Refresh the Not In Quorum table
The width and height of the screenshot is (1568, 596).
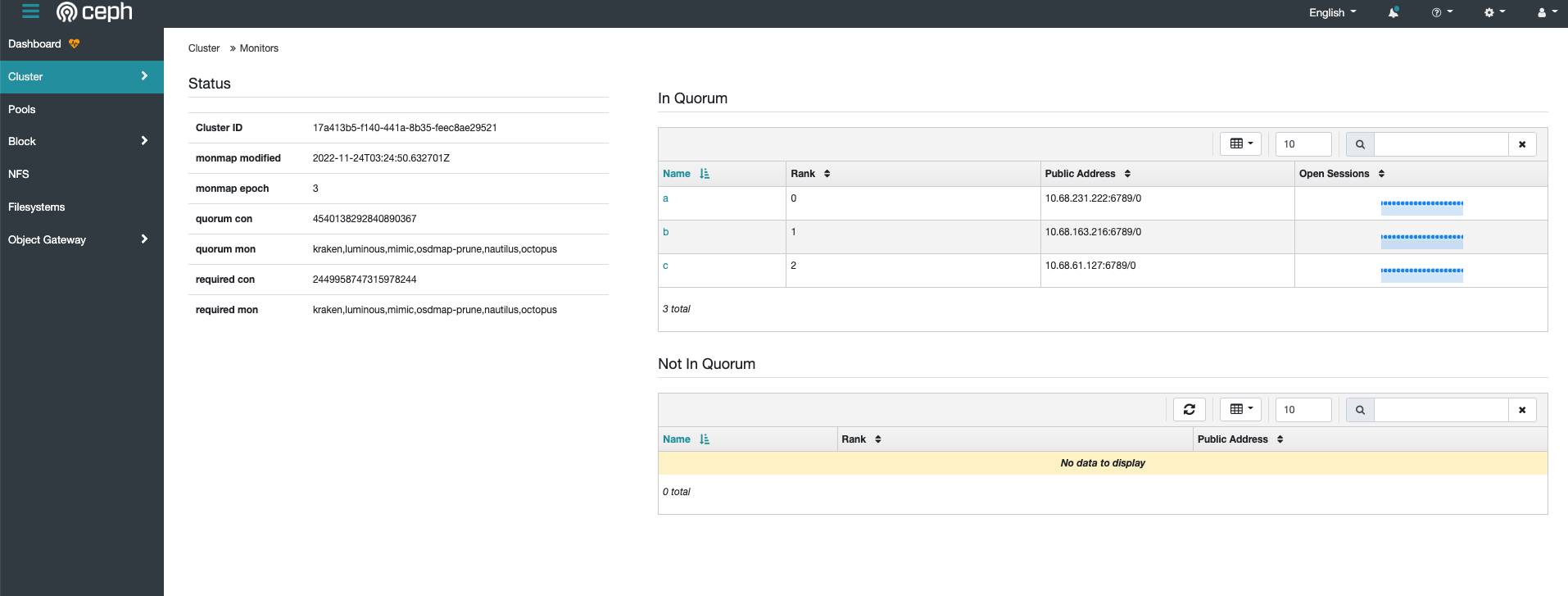point(1190,409)
